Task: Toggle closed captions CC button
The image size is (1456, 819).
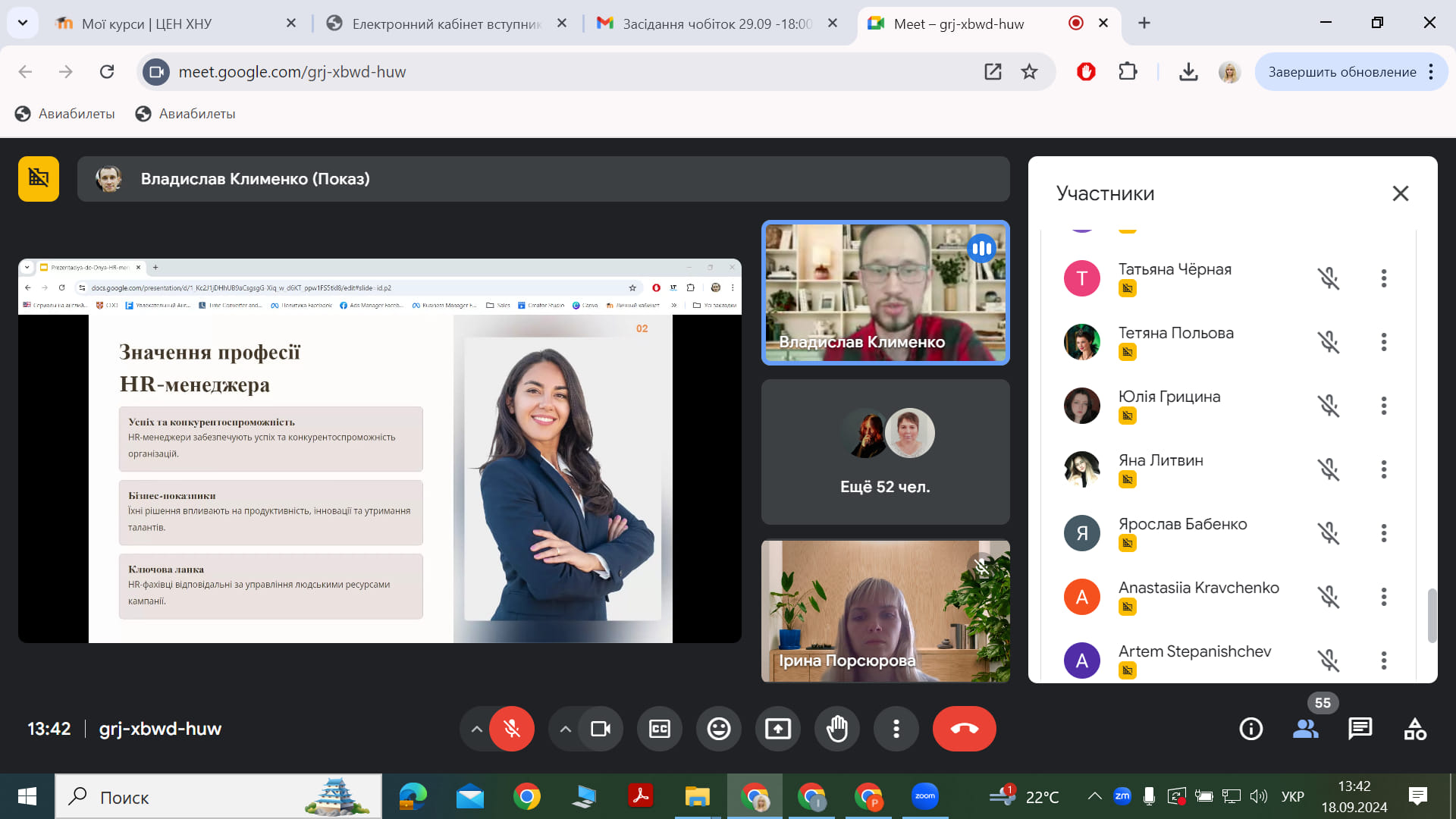Action: point(659,729)
